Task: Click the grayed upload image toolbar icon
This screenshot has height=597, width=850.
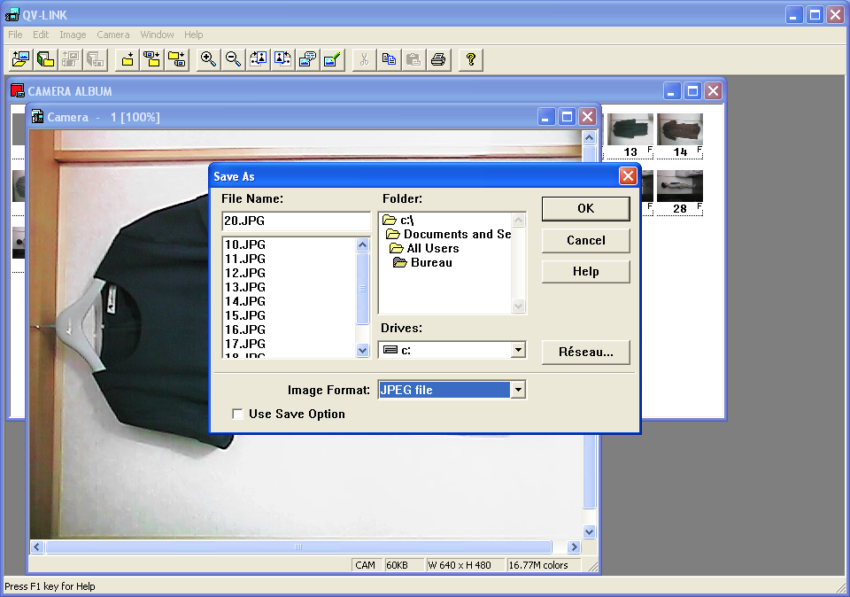Action: pos(70,59)
